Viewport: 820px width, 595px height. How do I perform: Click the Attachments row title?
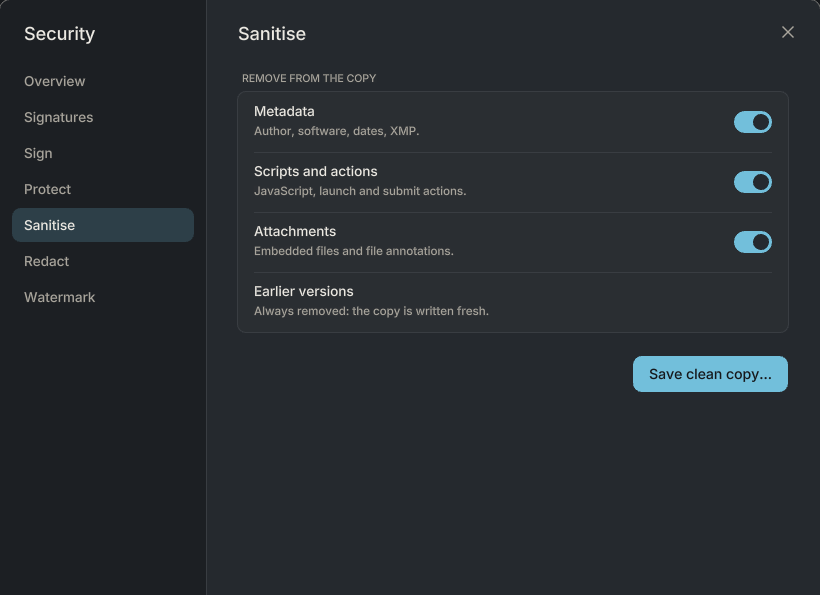(x=295, y=232)
